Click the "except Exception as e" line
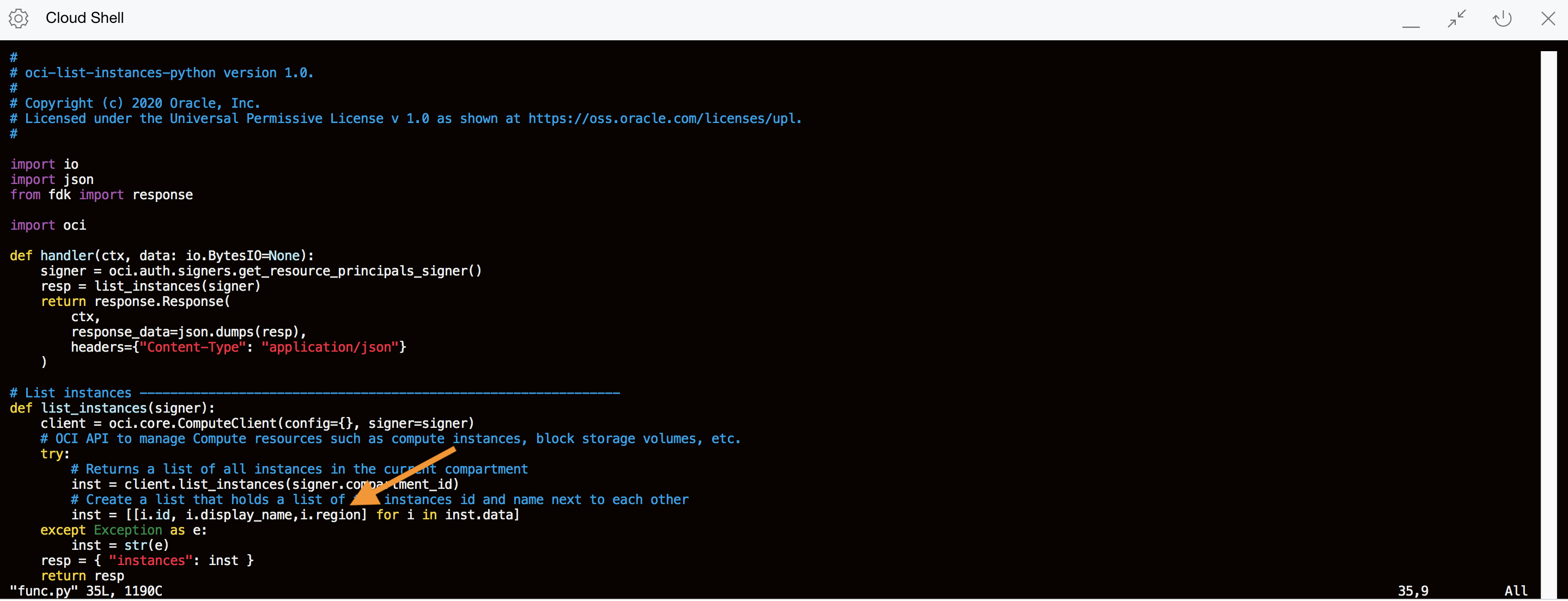 click(124, 530)
